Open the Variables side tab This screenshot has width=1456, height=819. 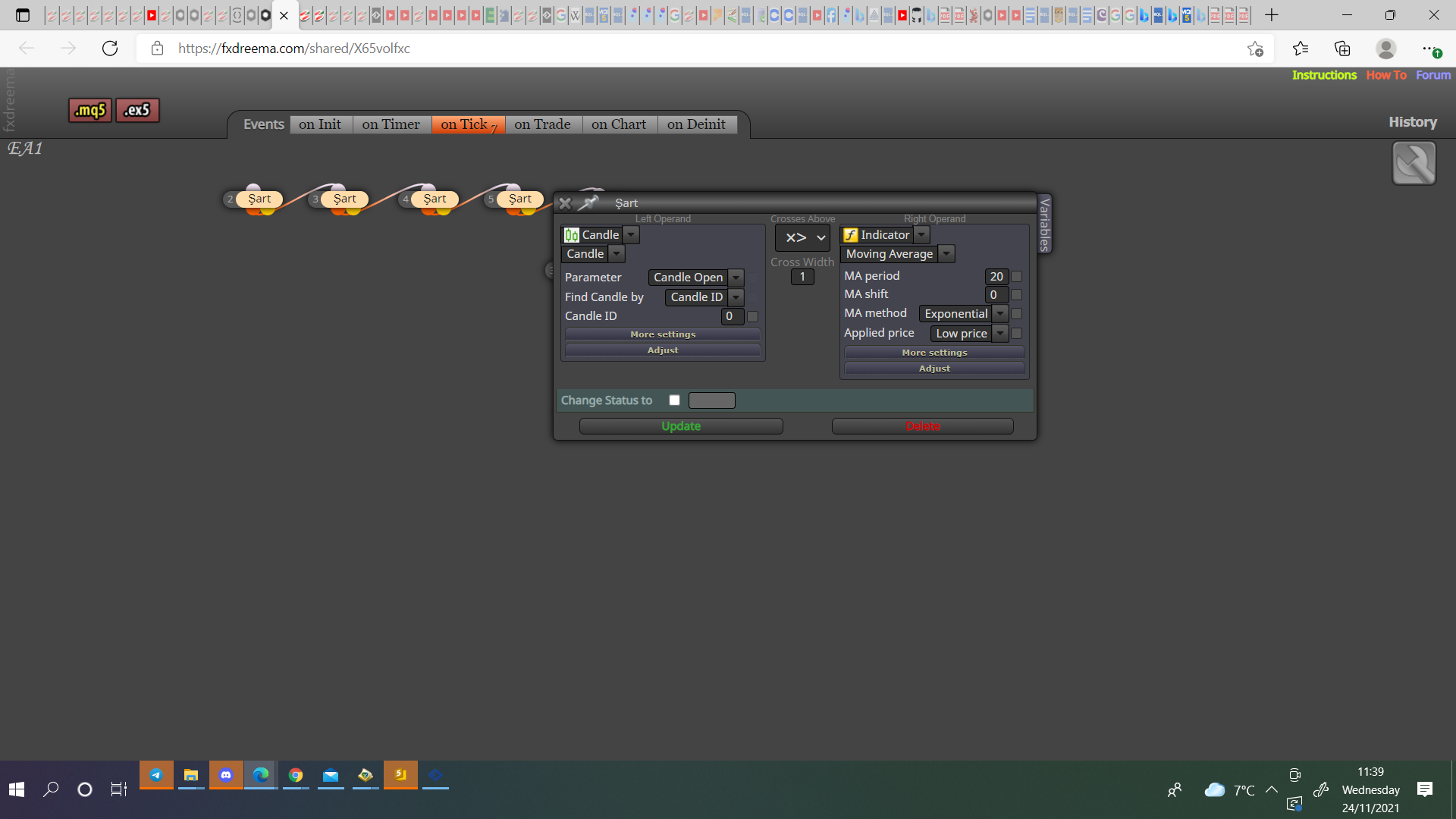tap(1044, 224)
